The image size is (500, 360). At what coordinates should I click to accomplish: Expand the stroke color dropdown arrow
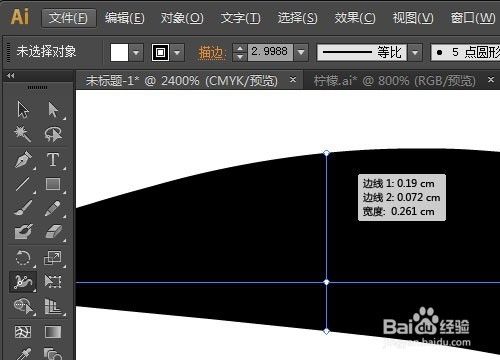[177, 53]
